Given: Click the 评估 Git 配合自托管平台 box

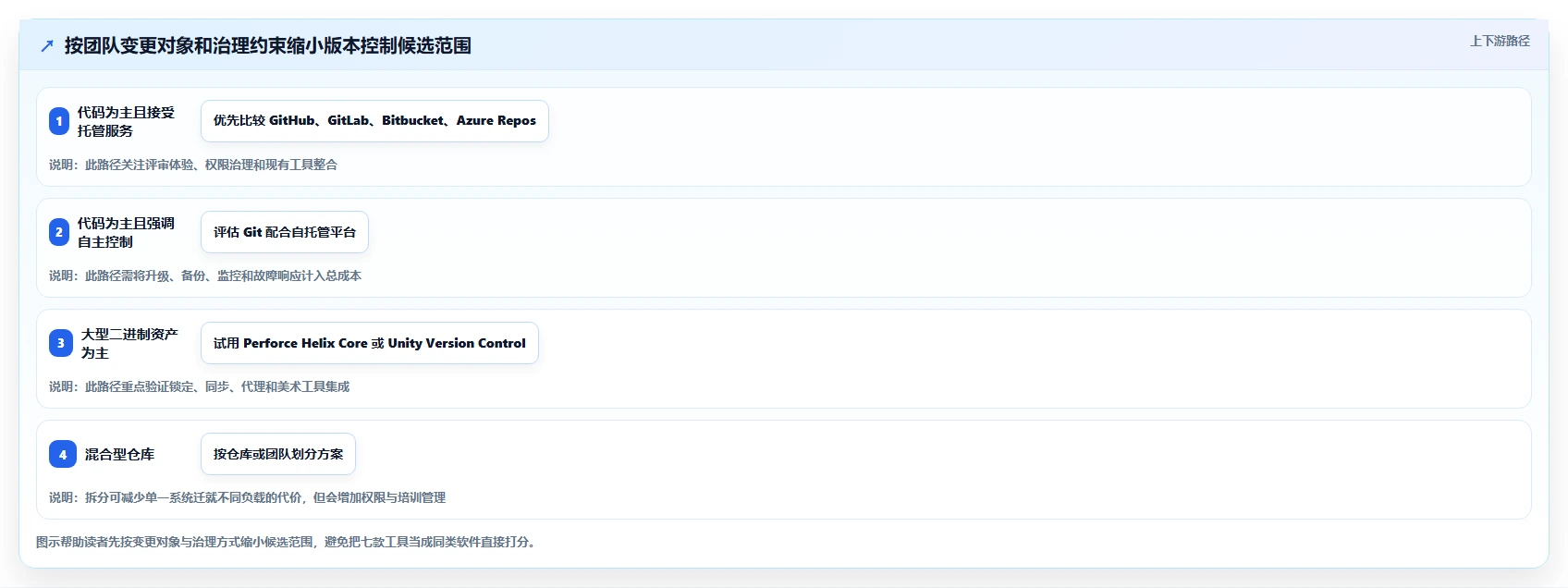Looking at the screenshot, I should pyautogui.click(x=285, y=232).
